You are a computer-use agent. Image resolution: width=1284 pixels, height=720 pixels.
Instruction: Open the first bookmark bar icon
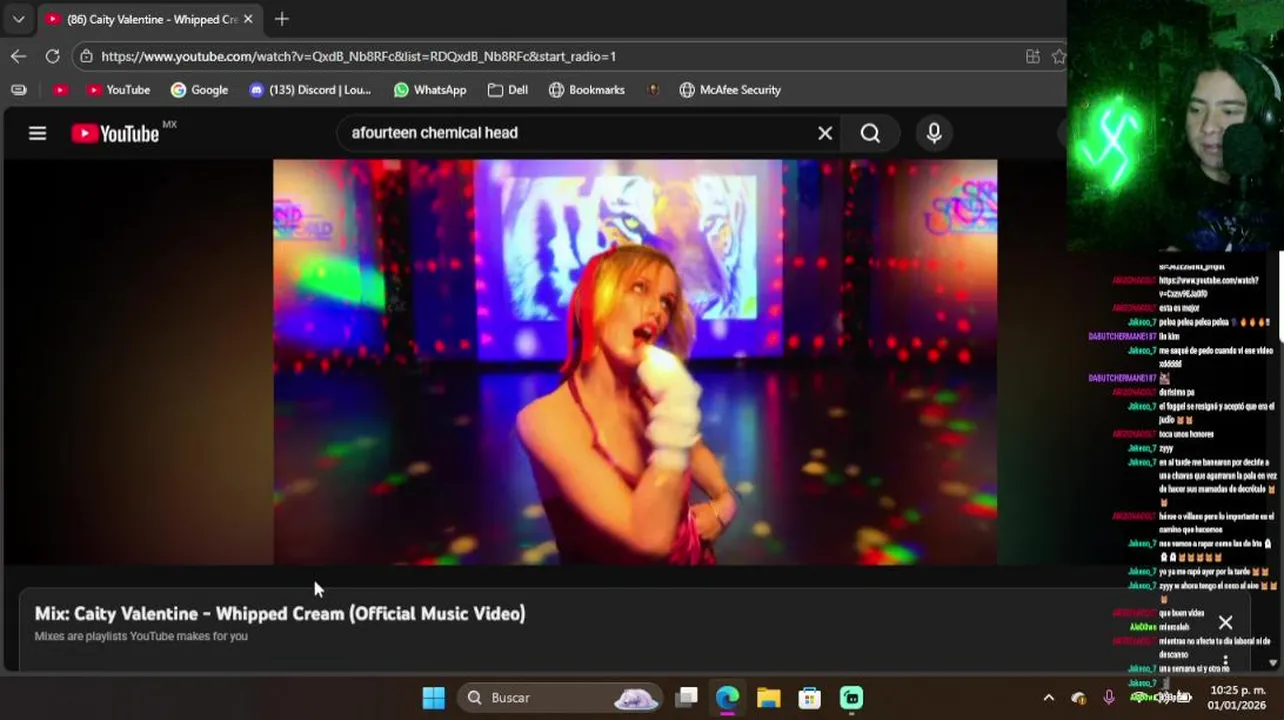(18, 90)
